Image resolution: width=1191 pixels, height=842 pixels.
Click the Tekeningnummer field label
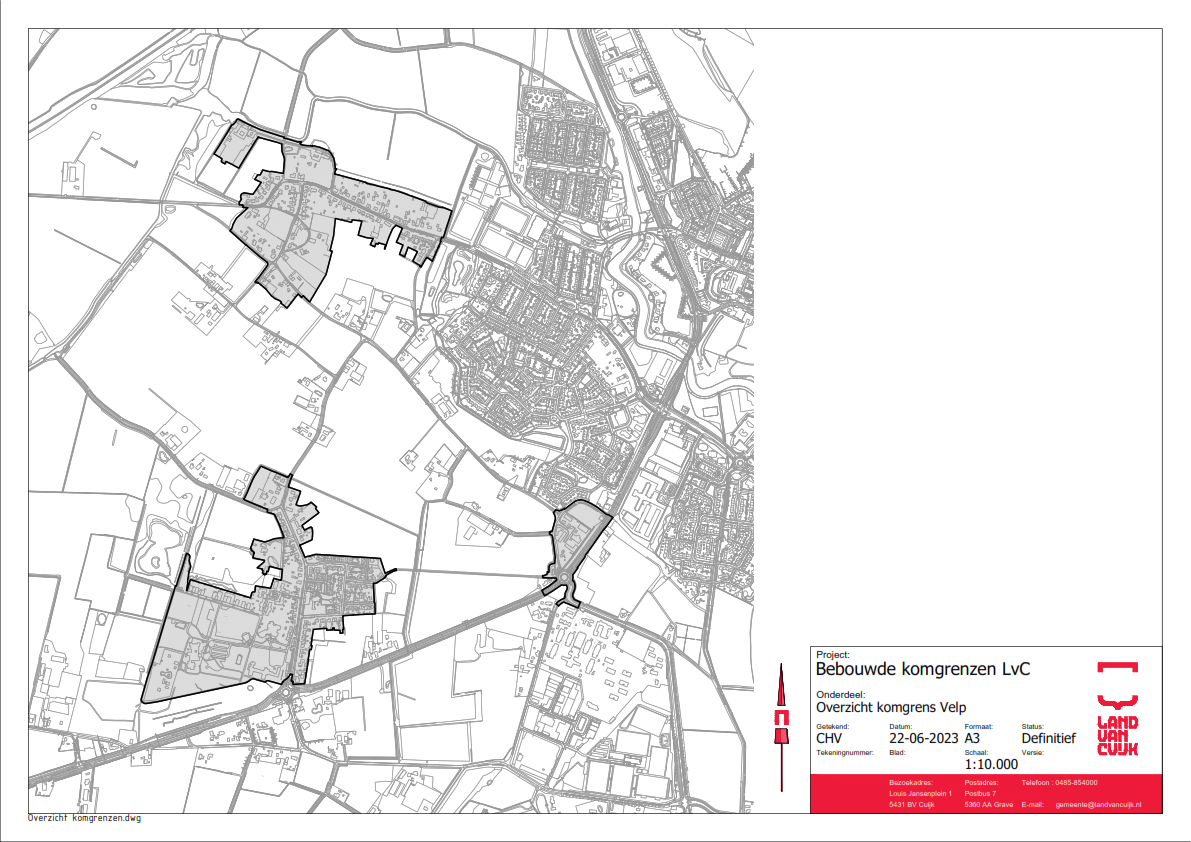point(845,751)
